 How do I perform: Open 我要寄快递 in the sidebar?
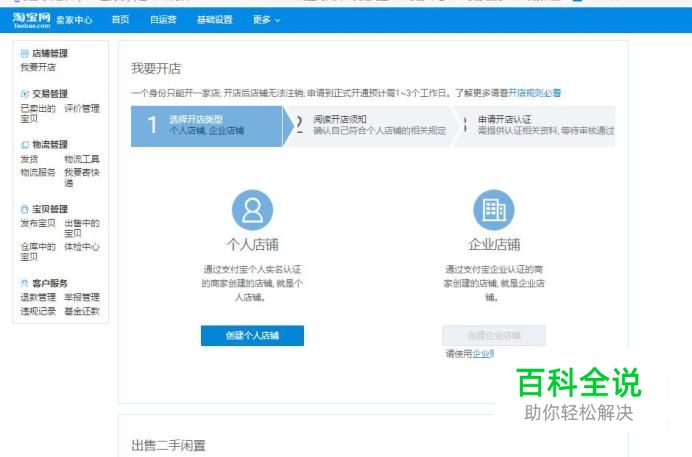point(82,177)
